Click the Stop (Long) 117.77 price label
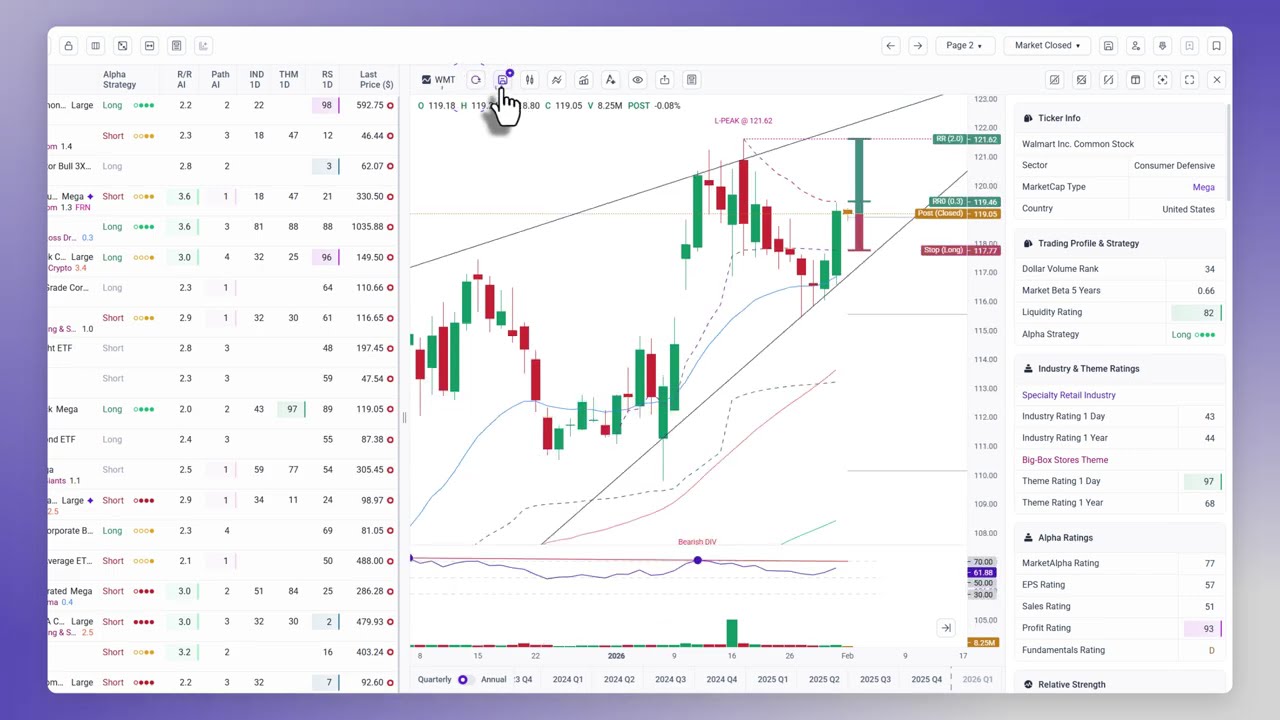The image size is (1280, 720). 959,250
